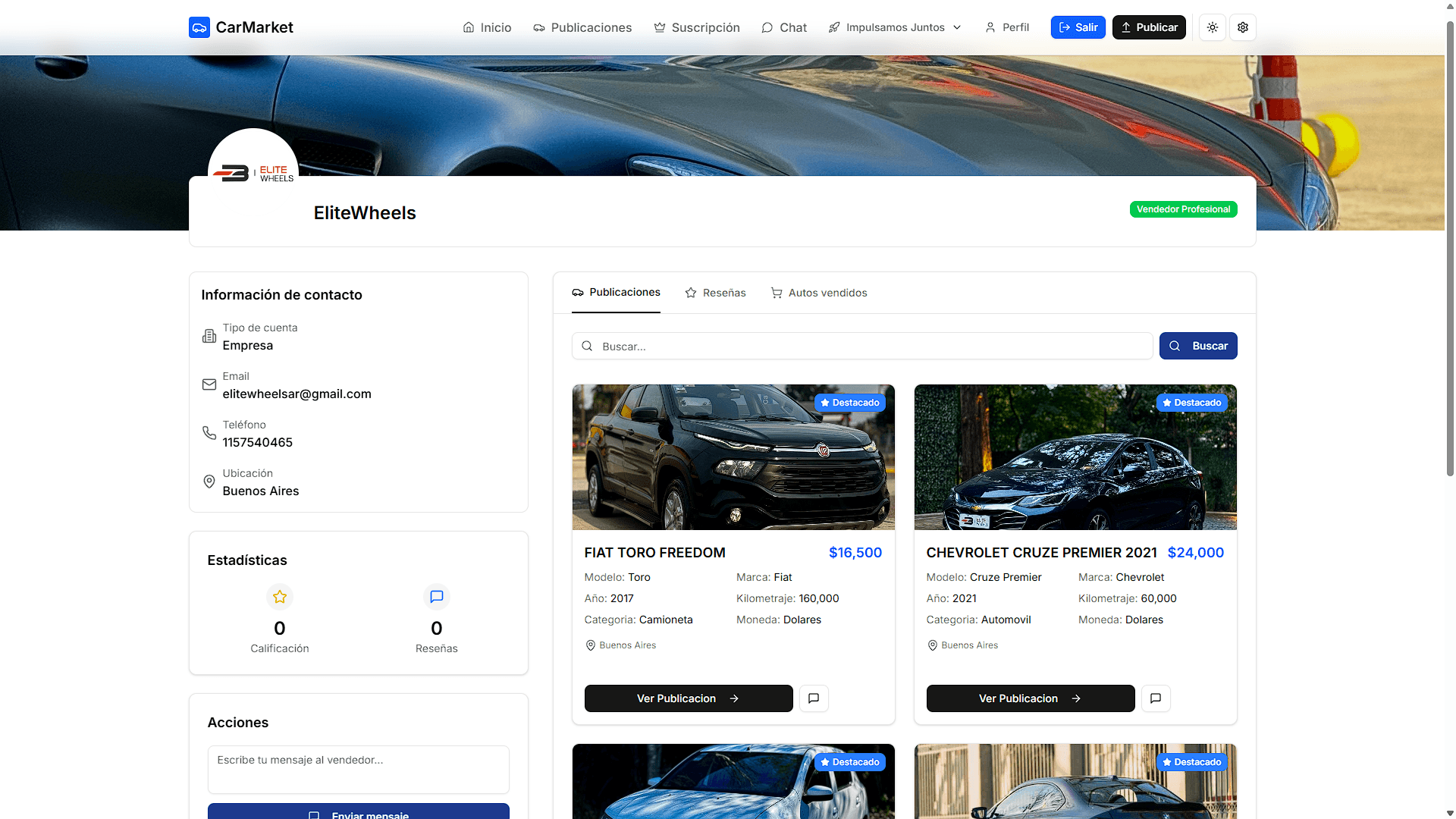This screenshot has width=1456, height=819.
Task: Click the $24,000 price
Action: tap(1196, 553)
